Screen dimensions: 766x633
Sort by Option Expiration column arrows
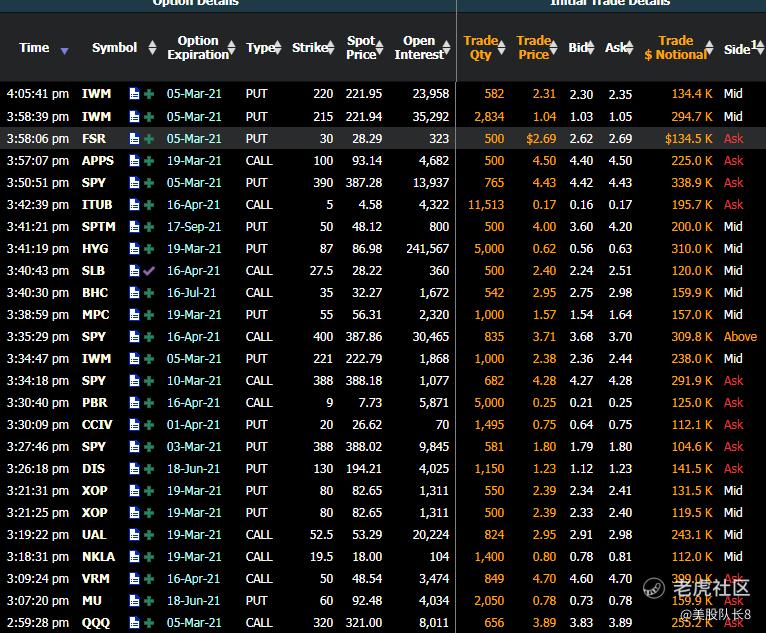pyautogui.click(x=231, y=48)
